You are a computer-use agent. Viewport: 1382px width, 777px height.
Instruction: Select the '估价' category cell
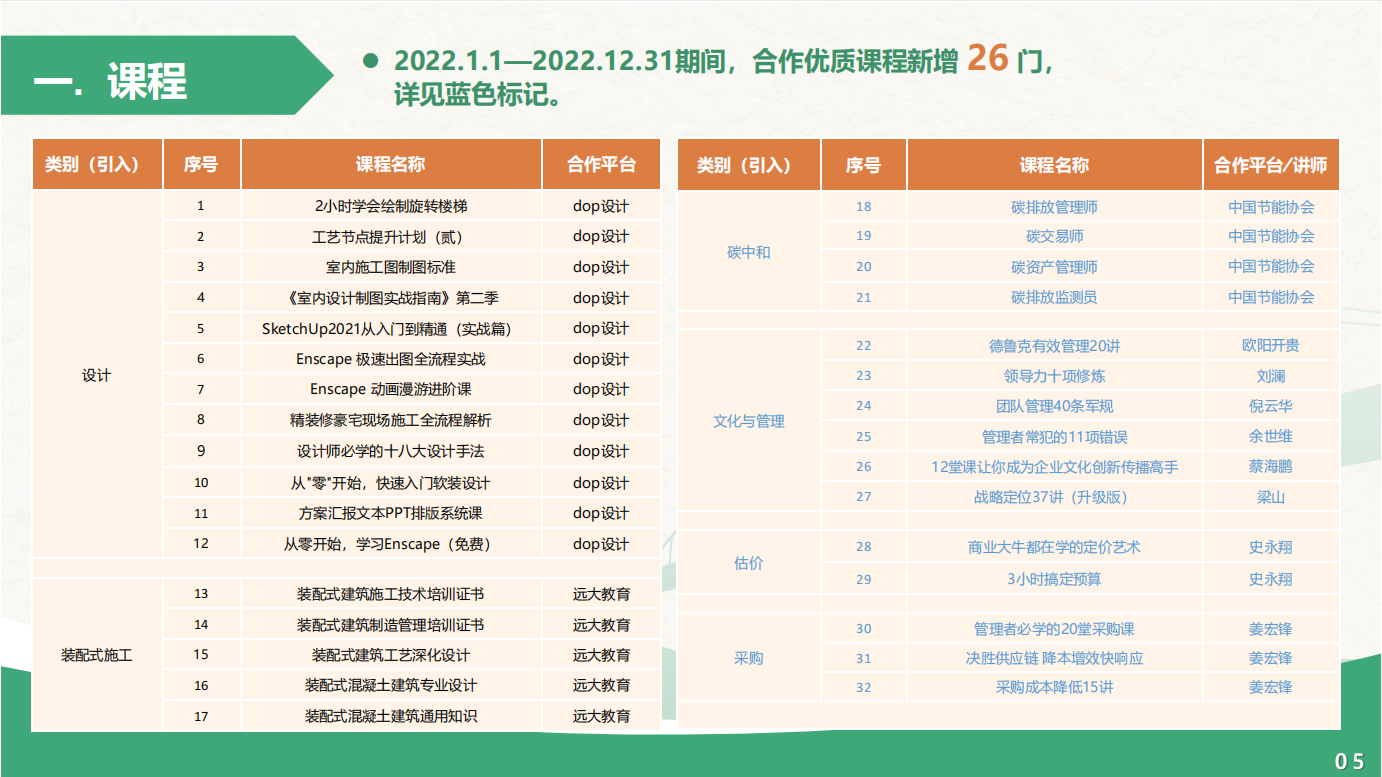pyautogui.click(x=749, y=563)
